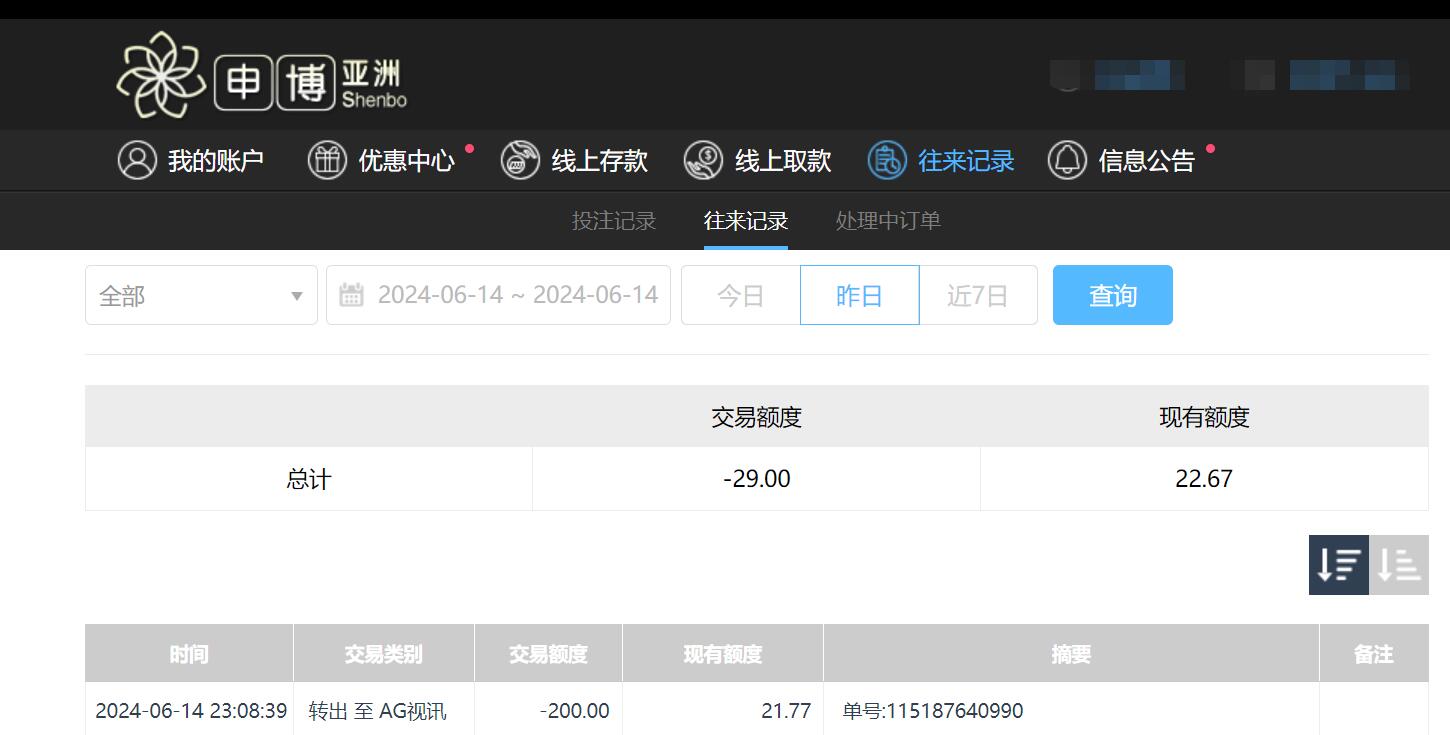Click the Shenbo flower logo
Viewport: 1450px width, 735px height.
(163, 73)
